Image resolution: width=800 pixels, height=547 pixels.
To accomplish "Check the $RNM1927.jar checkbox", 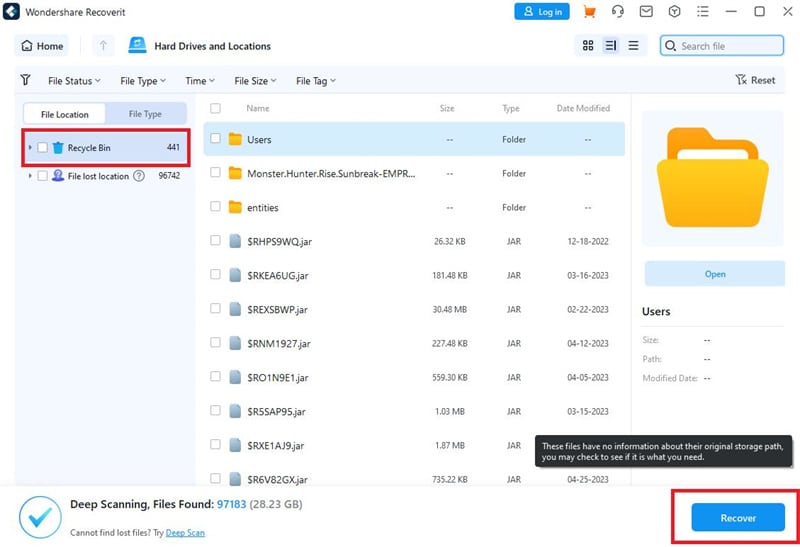I will click(215, 342).
